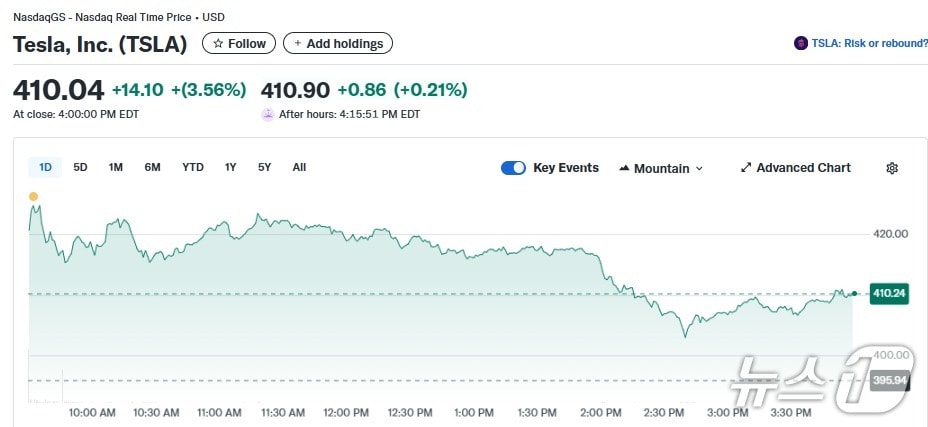Viewport: 928px width, 427px height.
Task: Click the Advanced Chart expand arrows icon
Action: [745, 168]
